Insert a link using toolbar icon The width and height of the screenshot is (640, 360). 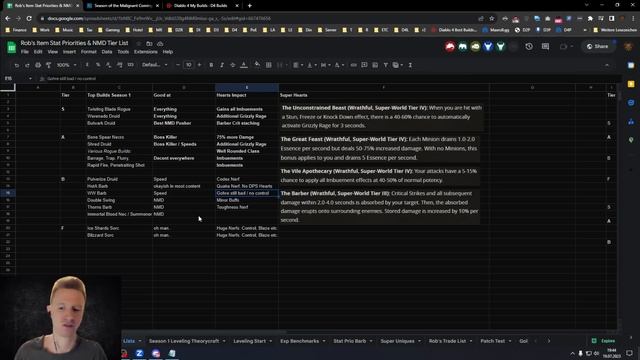pos(353,65)
